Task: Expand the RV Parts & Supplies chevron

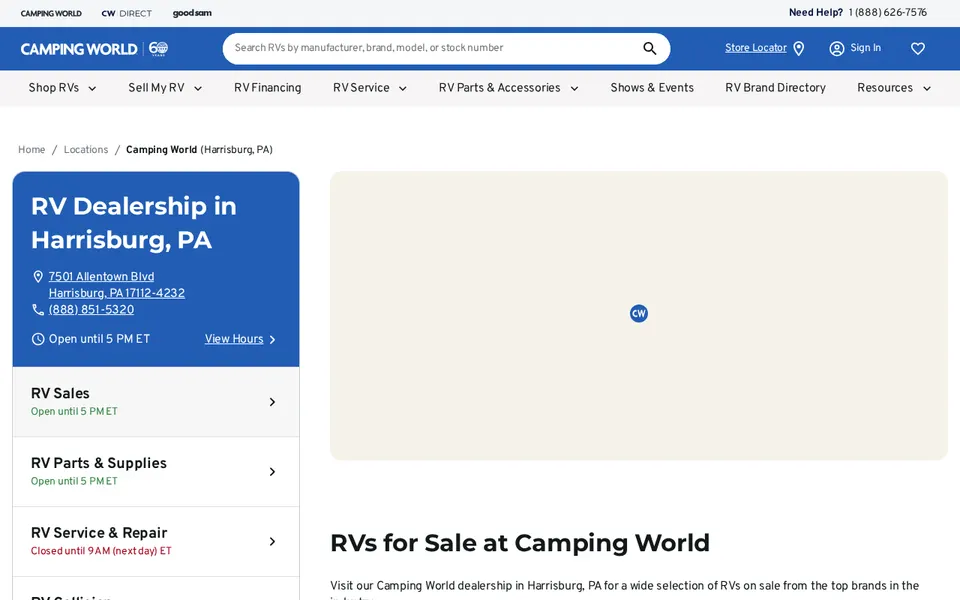Action: pyautogui.click(x=272, y=472)
